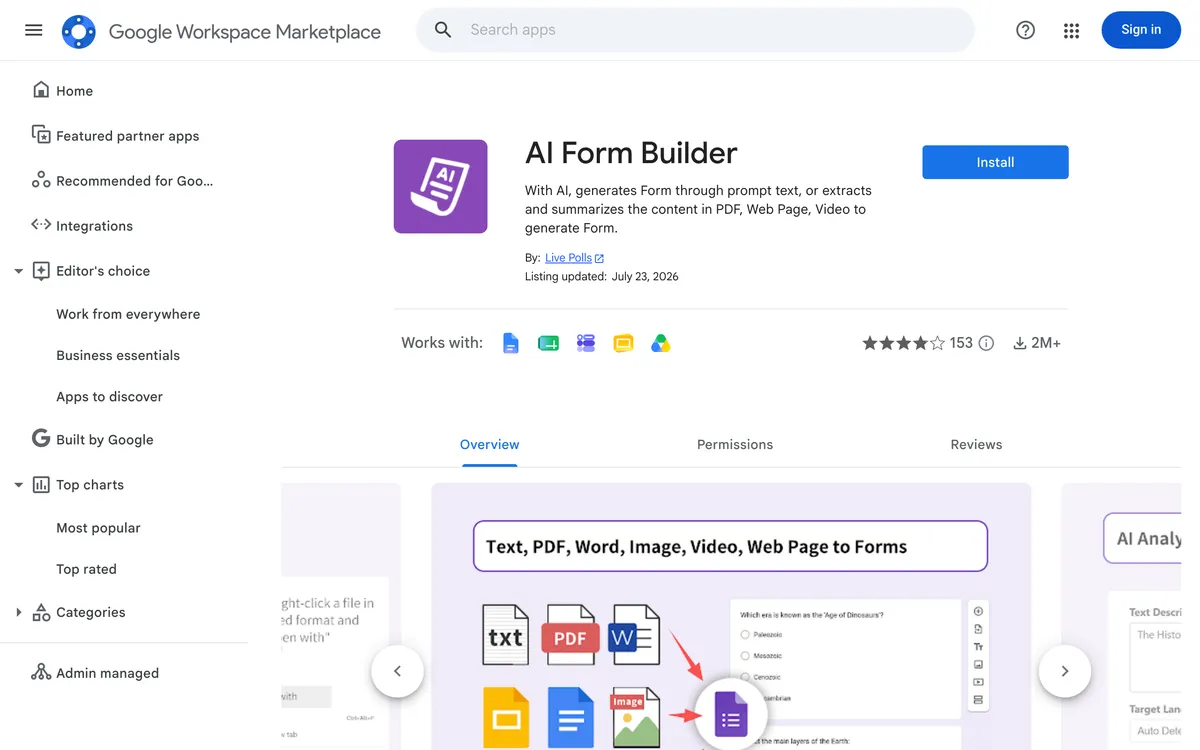The height and width of the screenshot is (750, 1200).
Task: Collapse the Editor's choice section
Action: coord(18,271)
